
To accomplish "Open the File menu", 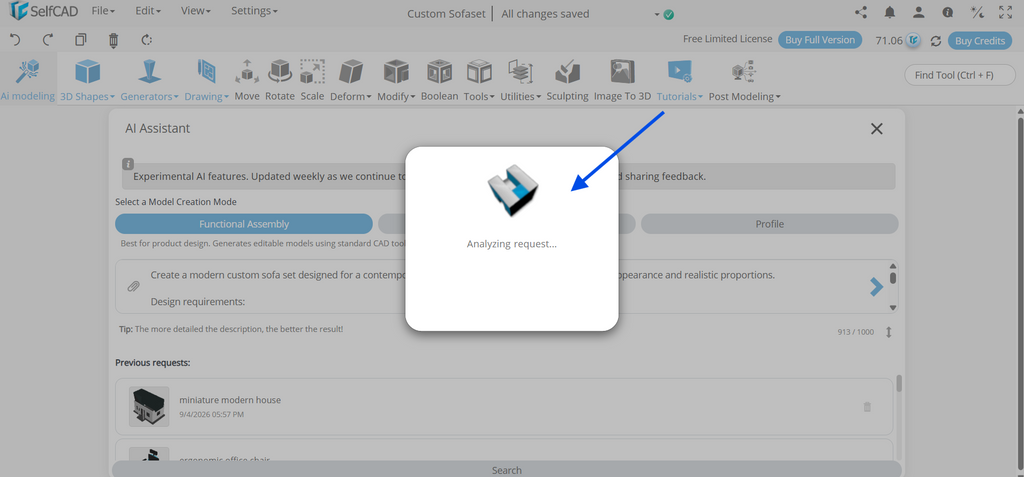I will 103,11.
